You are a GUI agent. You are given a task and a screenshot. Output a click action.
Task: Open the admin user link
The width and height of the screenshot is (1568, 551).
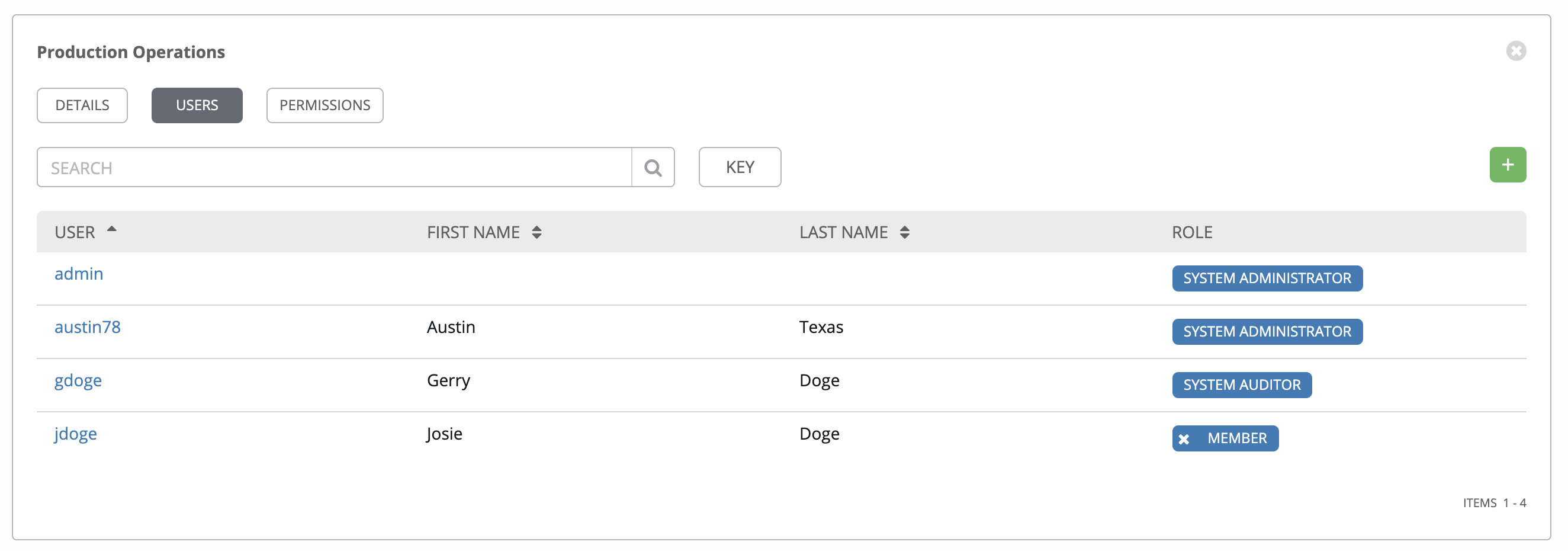coord(79,274)
